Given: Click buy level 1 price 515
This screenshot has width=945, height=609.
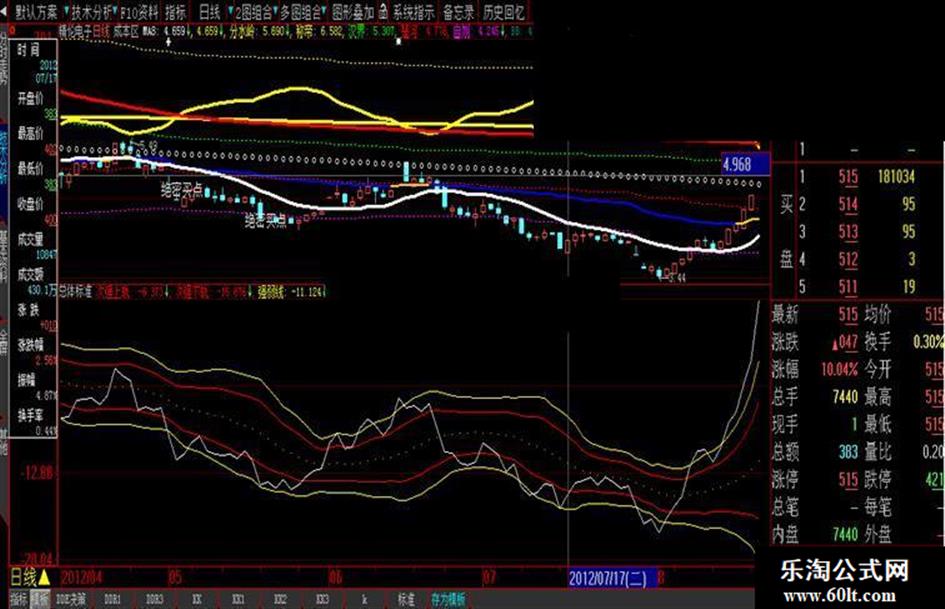Looking at the screenshot, I should [x=848, y=177].
